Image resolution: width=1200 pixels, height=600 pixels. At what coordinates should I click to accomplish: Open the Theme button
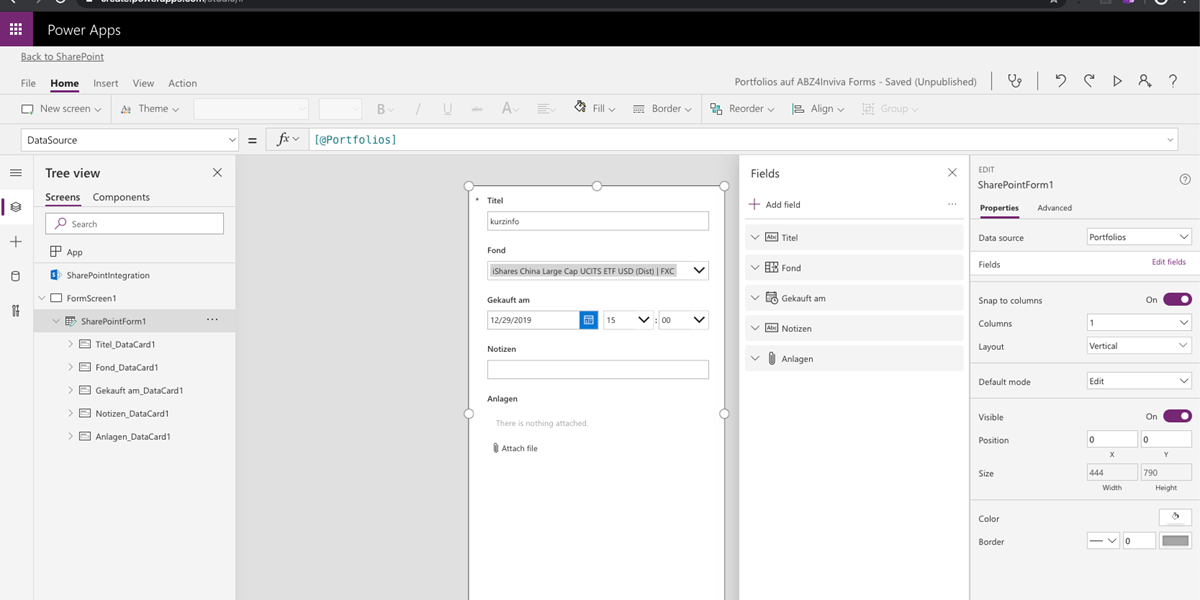coord(150,109)
